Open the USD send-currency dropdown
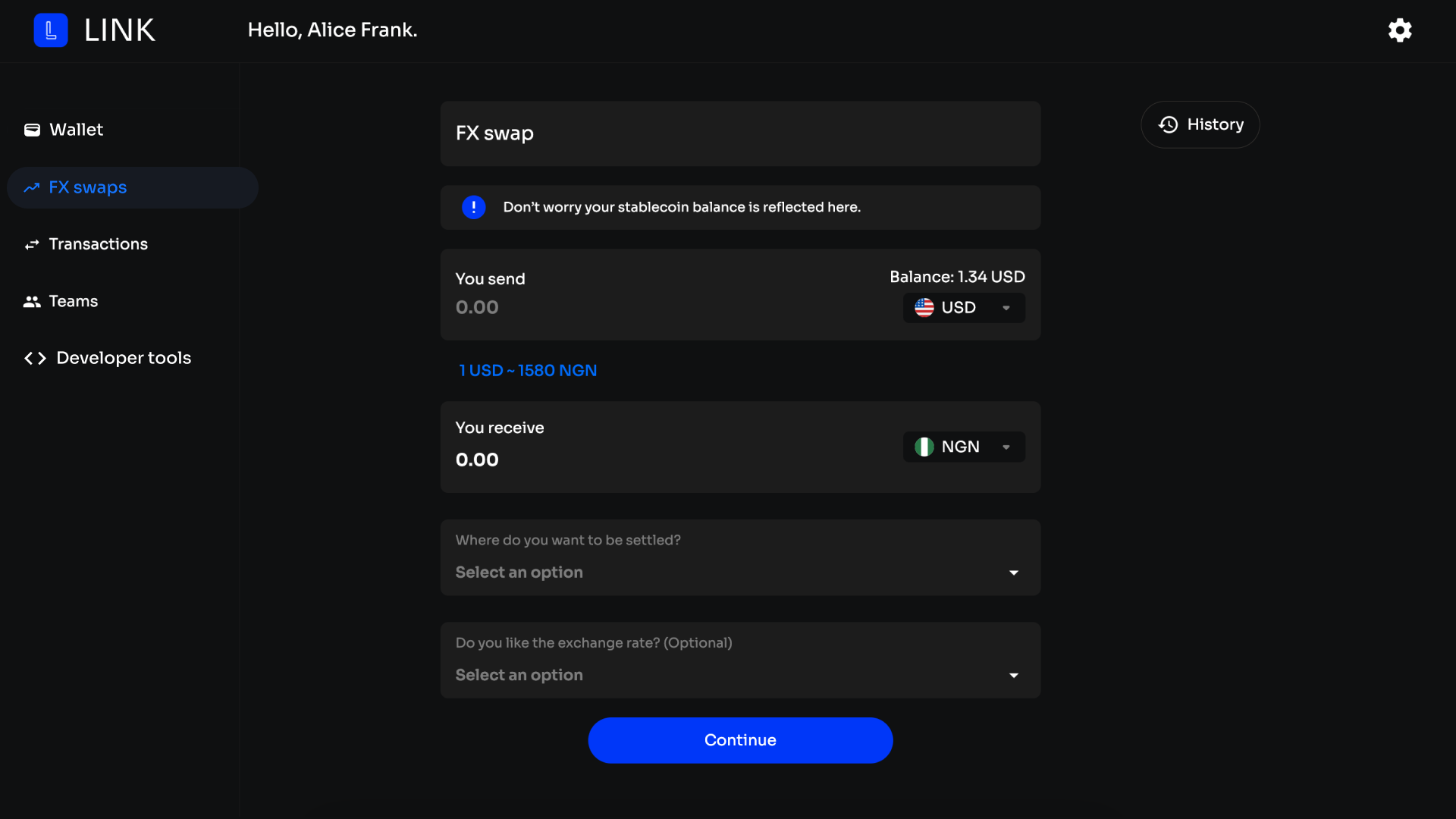 click(964, 308)
